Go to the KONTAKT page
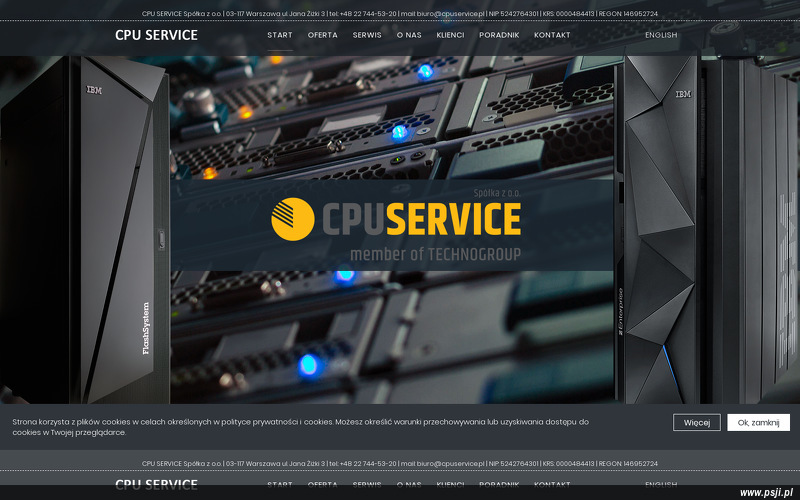 coord(552,35)
